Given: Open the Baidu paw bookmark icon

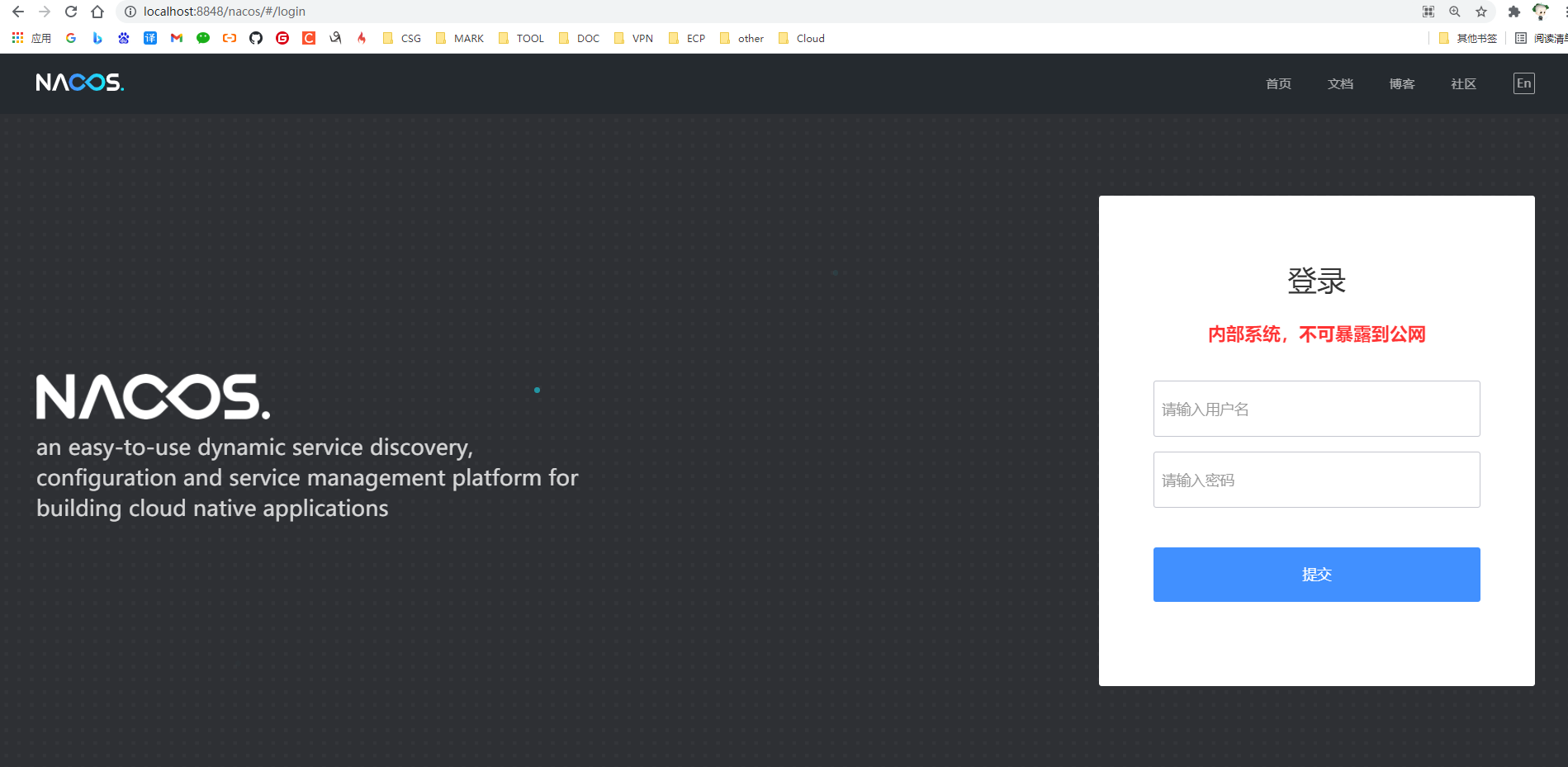Looking at the screenshot, I should [x=124, y=38].
